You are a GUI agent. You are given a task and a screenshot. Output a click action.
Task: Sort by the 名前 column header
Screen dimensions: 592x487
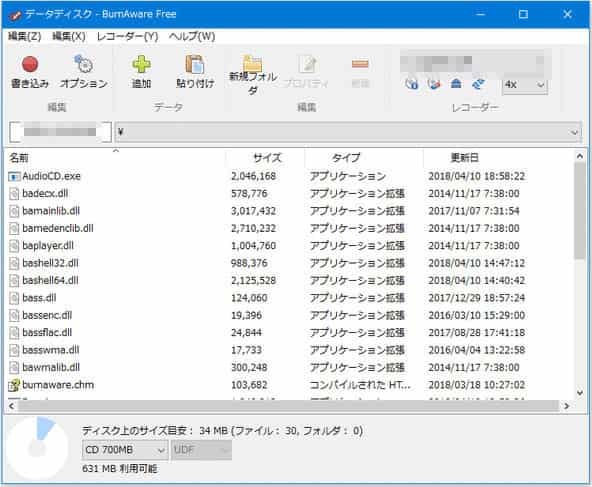point(115,157)
